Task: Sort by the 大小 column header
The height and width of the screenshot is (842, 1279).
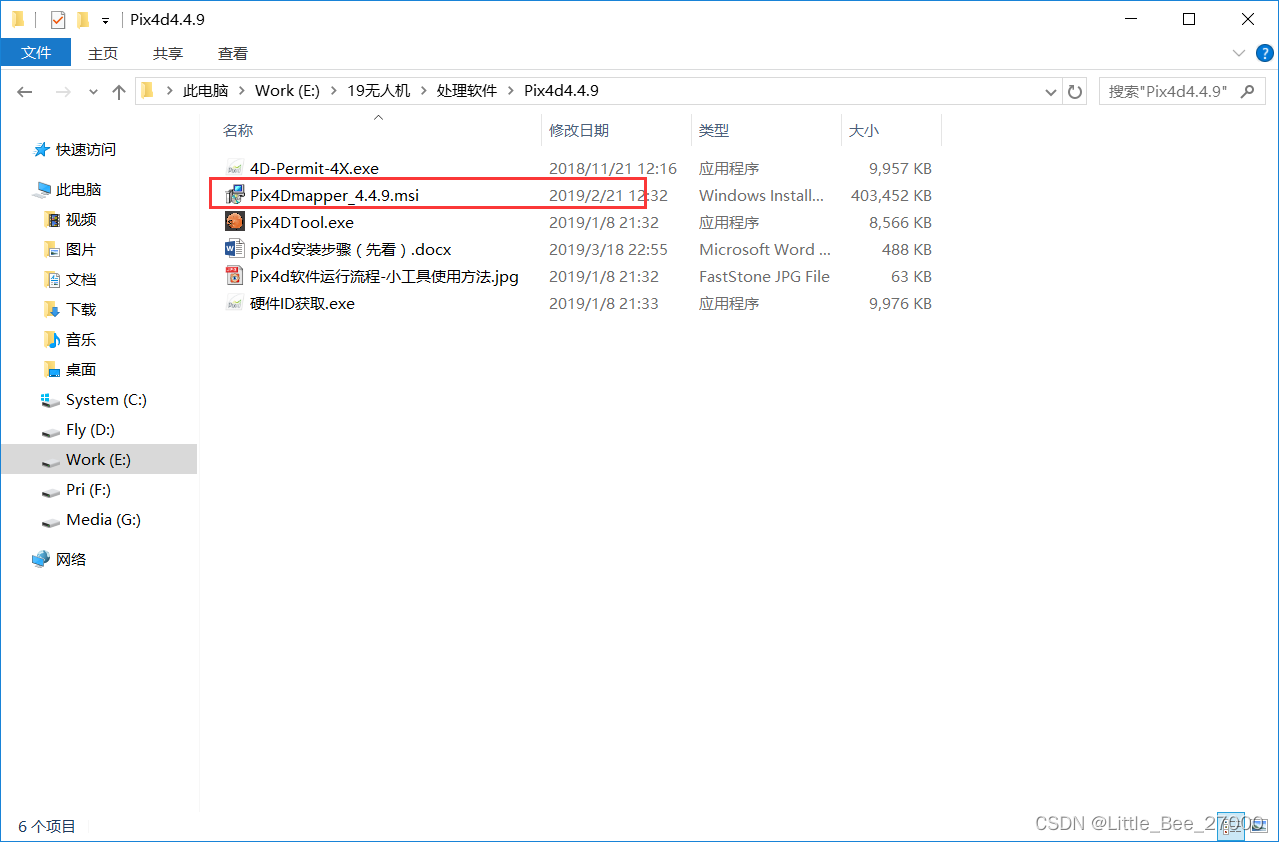Action: click(x=864, y=130)
